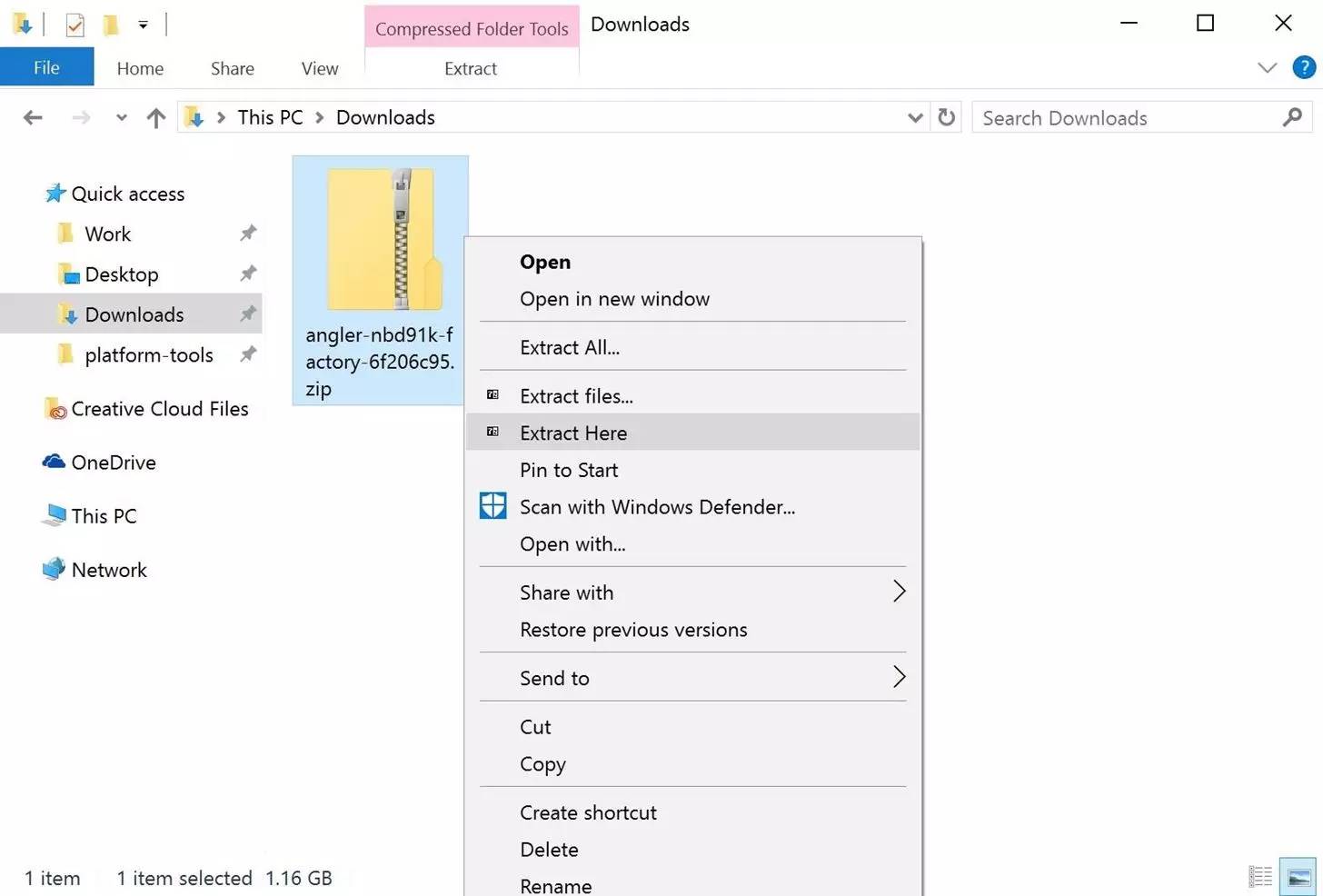Click Restore previous versions
Image resolution: width=1323 pixels, height=896 pixels.
pyautogui.click(x=633, y=629)
